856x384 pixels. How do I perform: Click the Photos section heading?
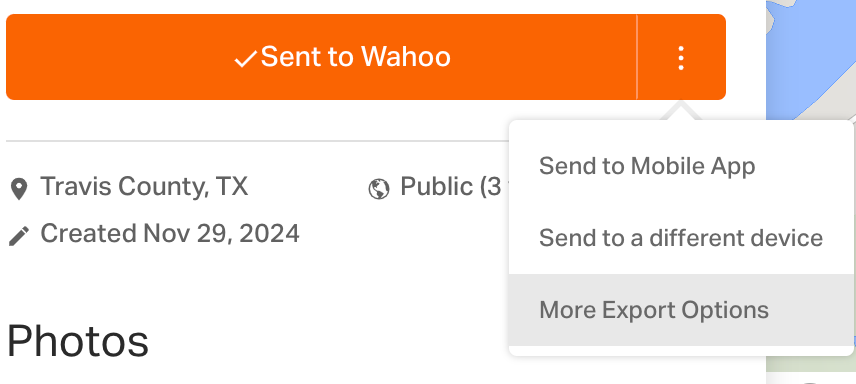coord(78,341)
